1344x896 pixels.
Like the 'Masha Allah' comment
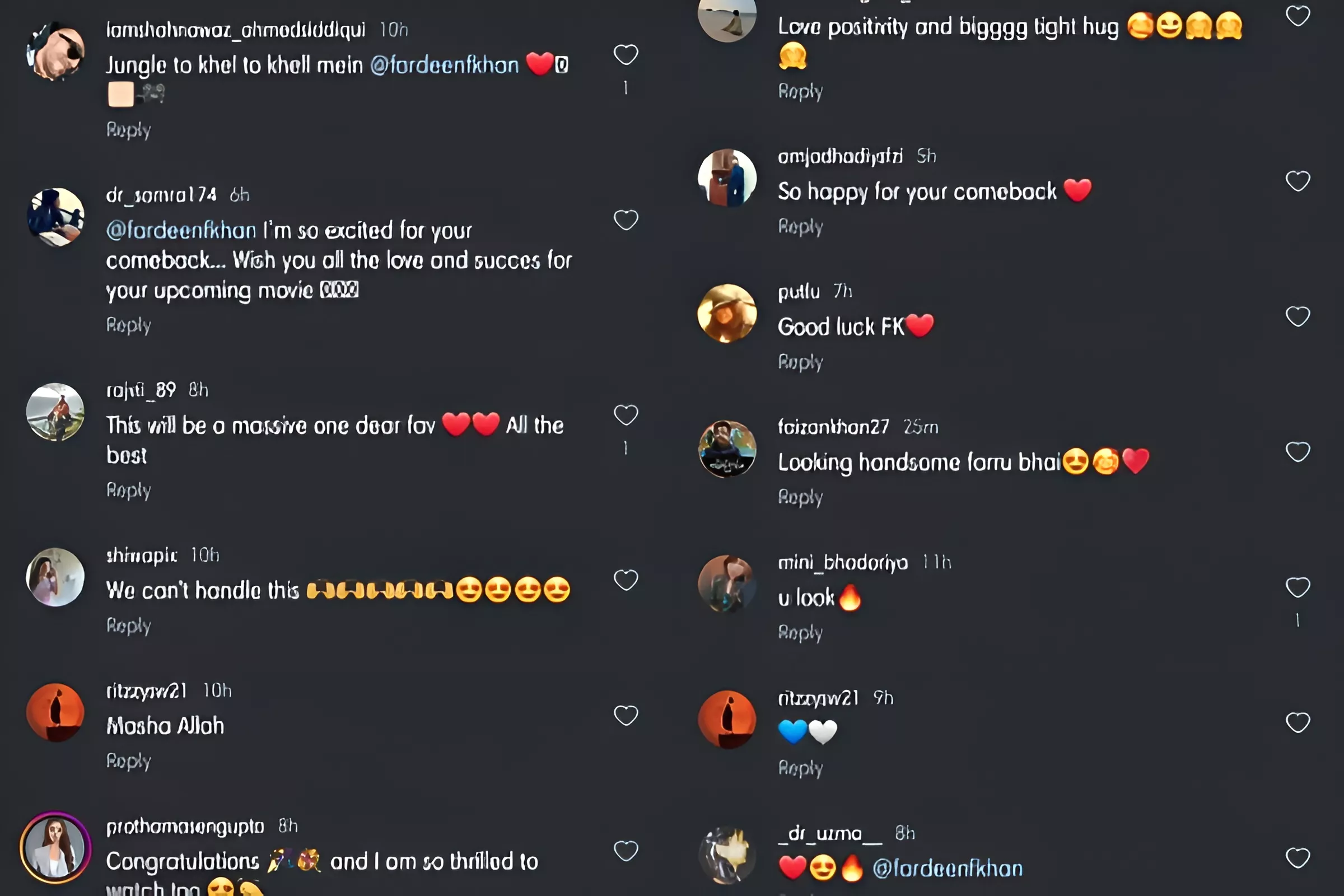[626, 715]
